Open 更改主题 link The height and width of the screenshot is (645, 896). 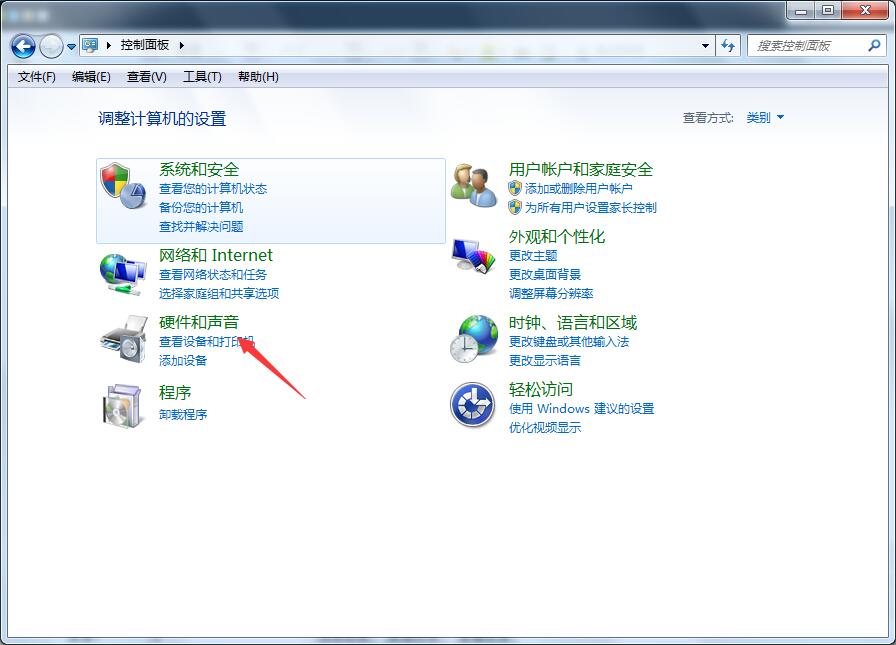[x=533, y=255]
